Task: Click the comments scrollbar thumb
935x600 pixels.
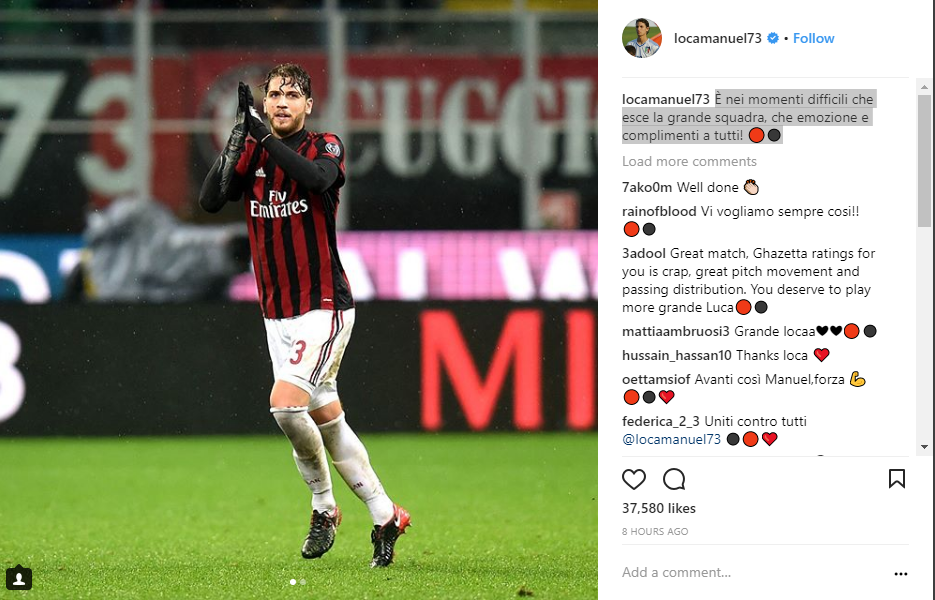Action: (x=924, y=160)
